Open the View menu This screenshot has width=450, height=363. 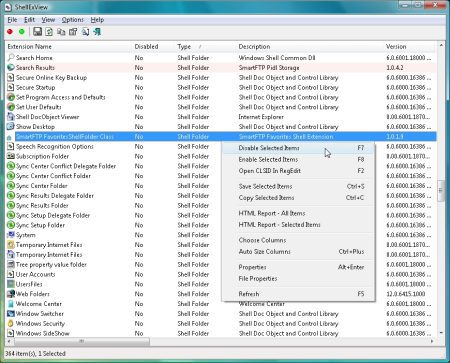pyautogui.click(x=48, y=20)
